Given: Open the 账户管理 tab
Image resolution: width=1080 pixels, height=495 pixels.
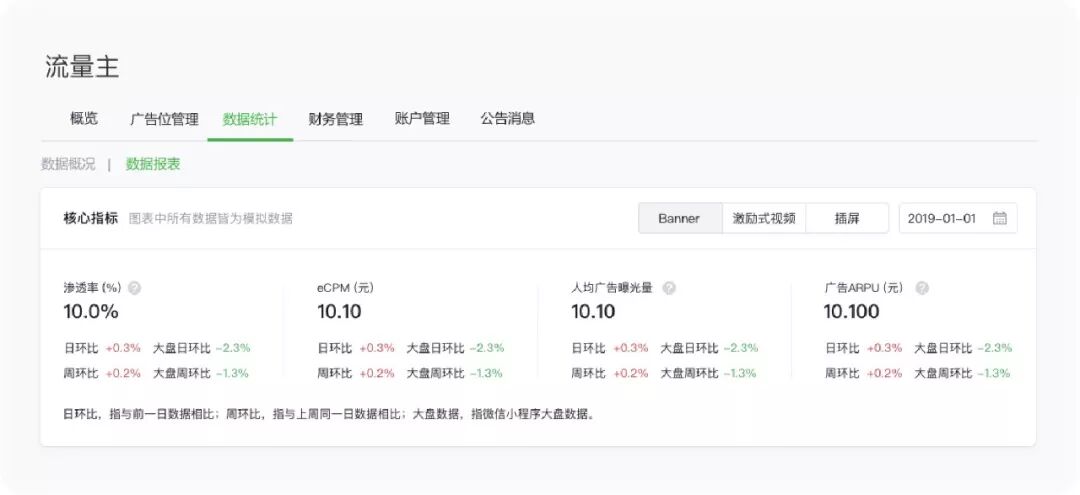Looking at the screenshot, I should [x=422, y=119].
